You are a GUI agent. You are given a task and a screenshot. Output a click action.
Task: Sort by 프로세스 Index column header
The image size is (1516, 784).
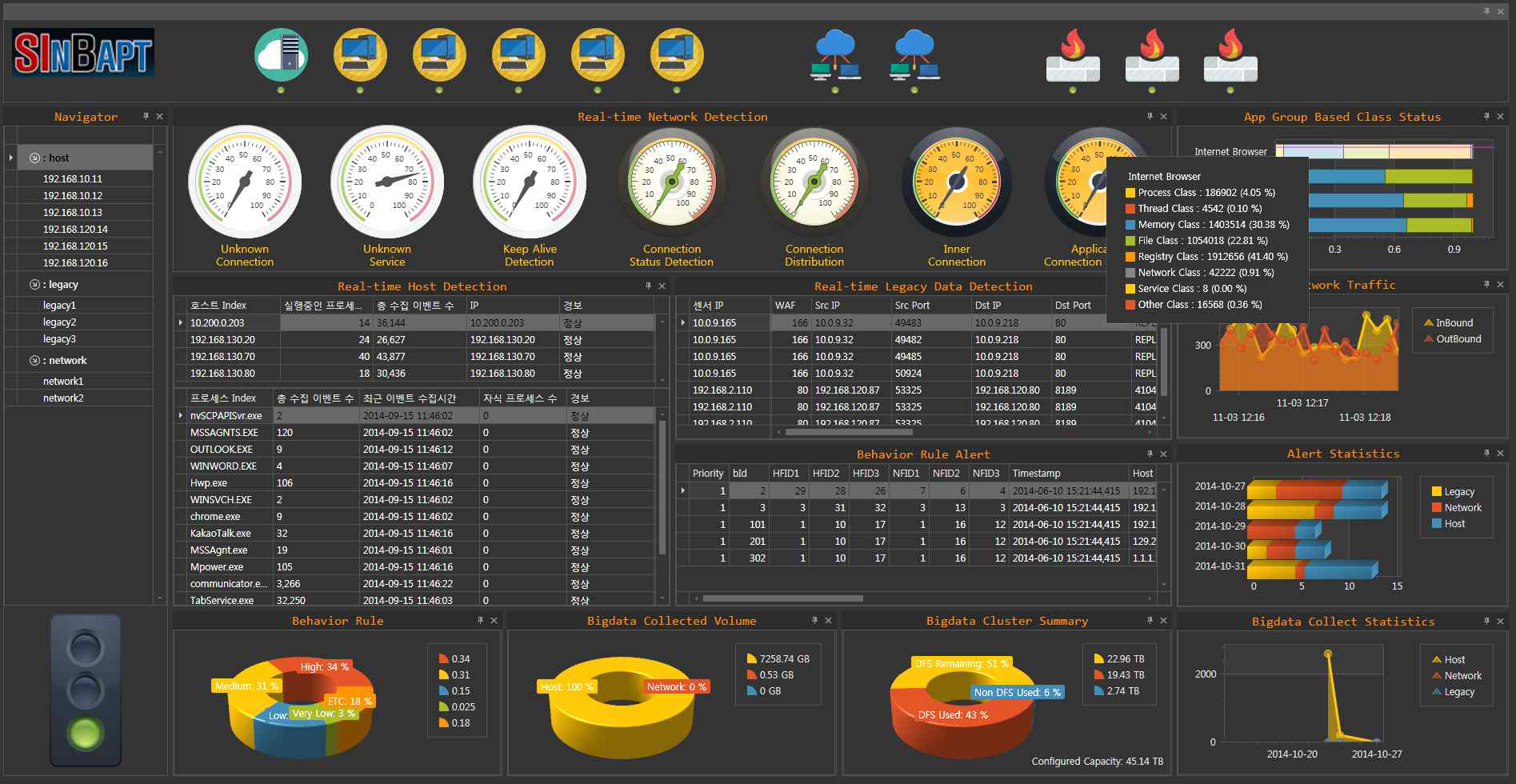point(230,398)
